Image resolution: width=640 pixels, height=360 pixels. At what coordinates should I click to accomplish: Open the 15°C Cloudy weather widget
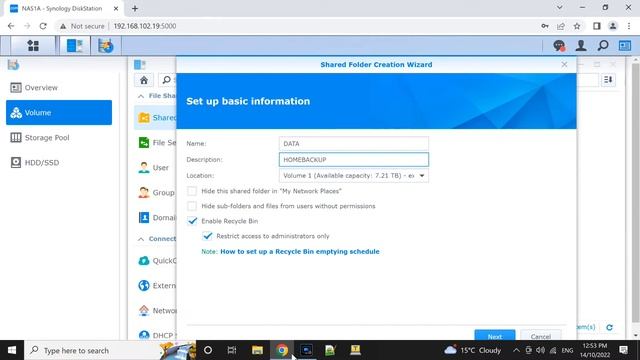(x=473, y=350)
